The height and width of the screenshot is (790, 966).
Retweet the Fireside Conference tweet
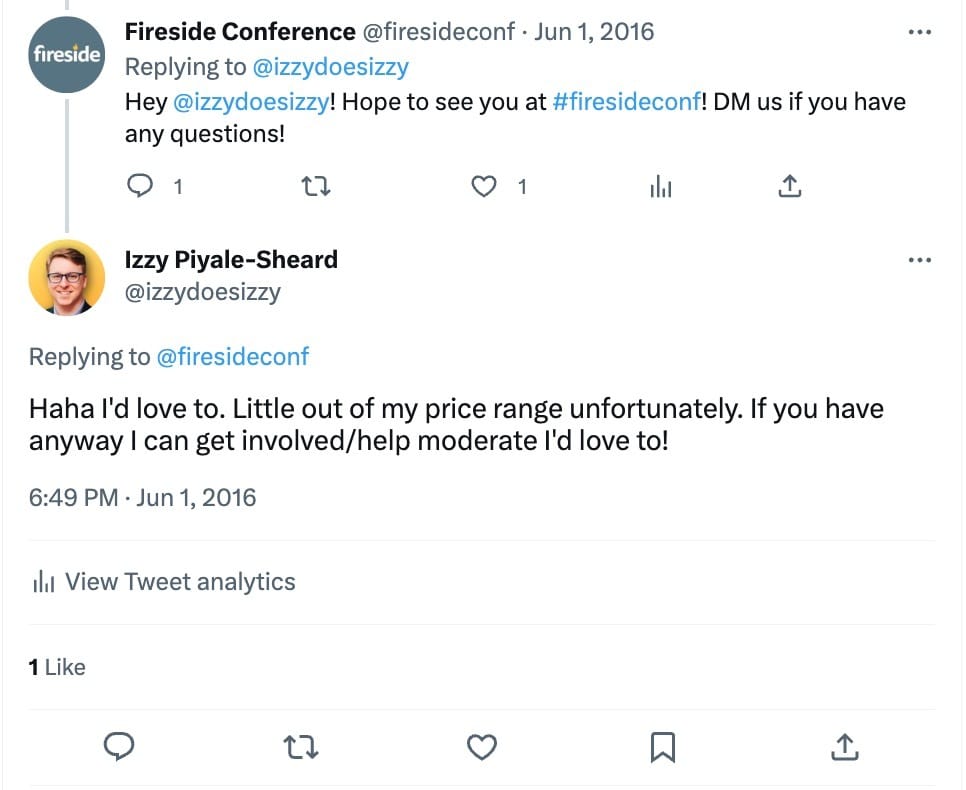(316, 186)
